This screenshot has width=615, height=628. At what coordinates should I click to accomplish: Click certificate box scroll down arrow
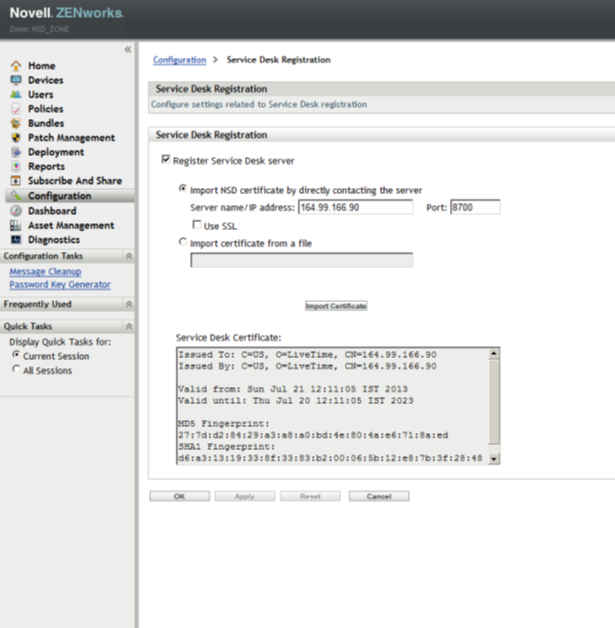(x=494, y=459)
